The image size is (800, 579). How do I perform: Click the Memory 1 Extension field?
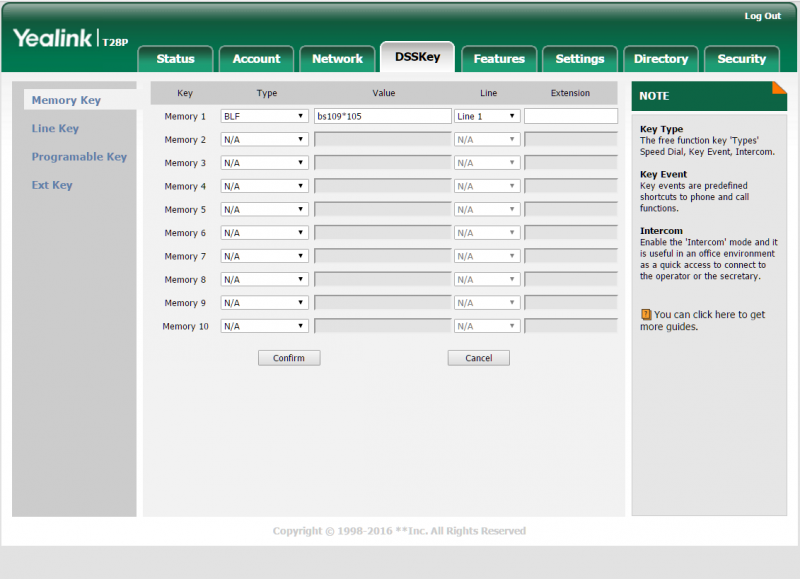(571, 116)
